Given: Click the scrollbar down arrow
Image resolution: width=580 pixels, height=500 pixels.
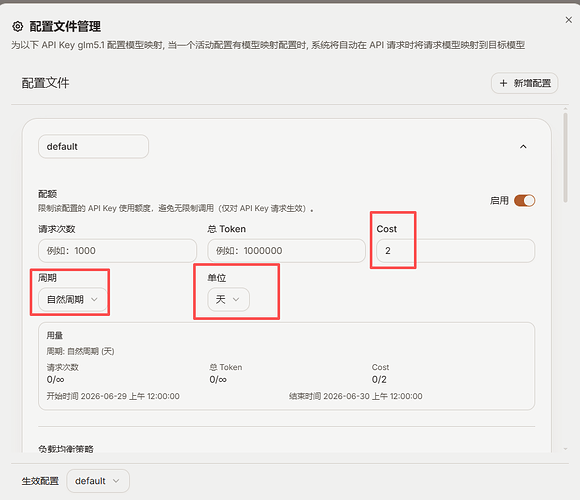Looking at the screenshot, I should pos(565,449).
